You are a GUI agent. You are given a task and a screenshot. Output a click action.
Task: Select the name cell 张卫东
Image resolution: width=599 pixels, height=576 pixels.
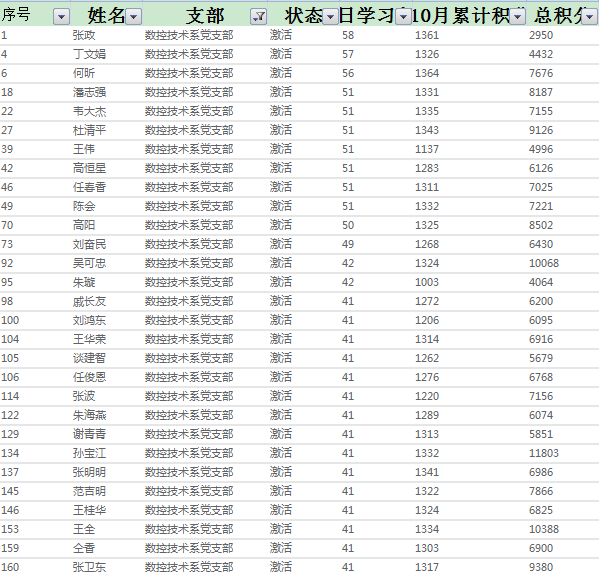click(89, 567)
